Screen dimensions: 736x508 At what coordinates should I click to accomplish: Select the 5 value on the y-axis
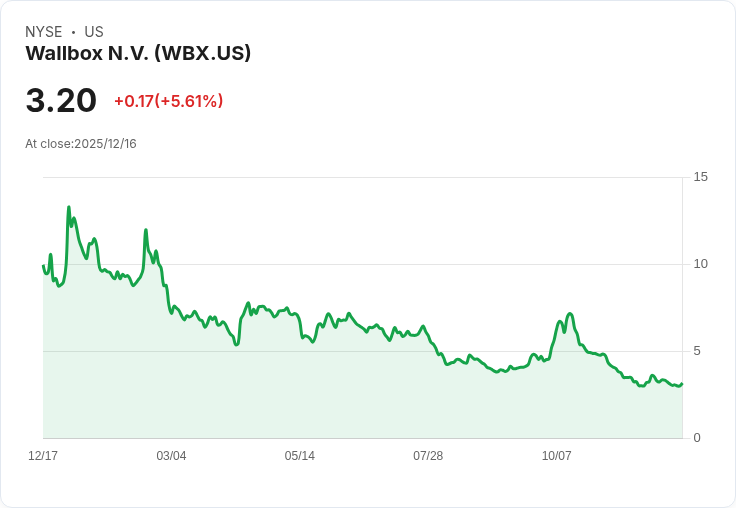[x=697, y=351]
